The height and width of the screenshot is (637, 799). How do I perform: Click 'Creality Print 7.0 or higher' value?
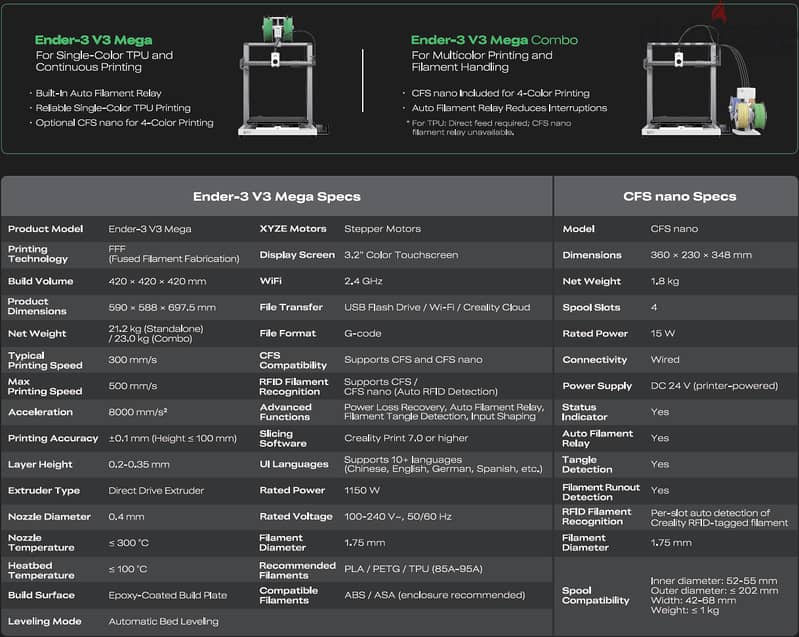pos(406,438)
